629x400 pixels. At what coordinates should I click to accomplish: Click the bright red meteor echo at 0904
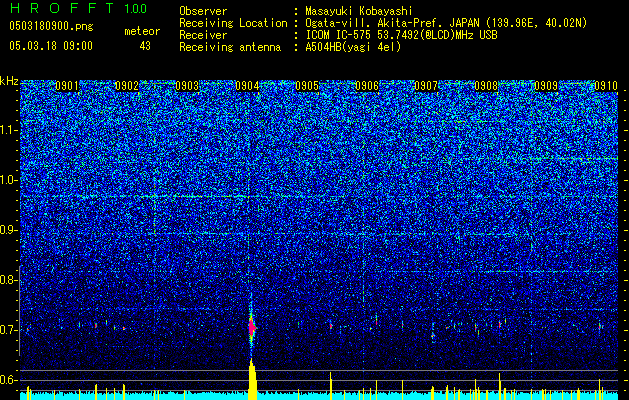coord(252,328)
